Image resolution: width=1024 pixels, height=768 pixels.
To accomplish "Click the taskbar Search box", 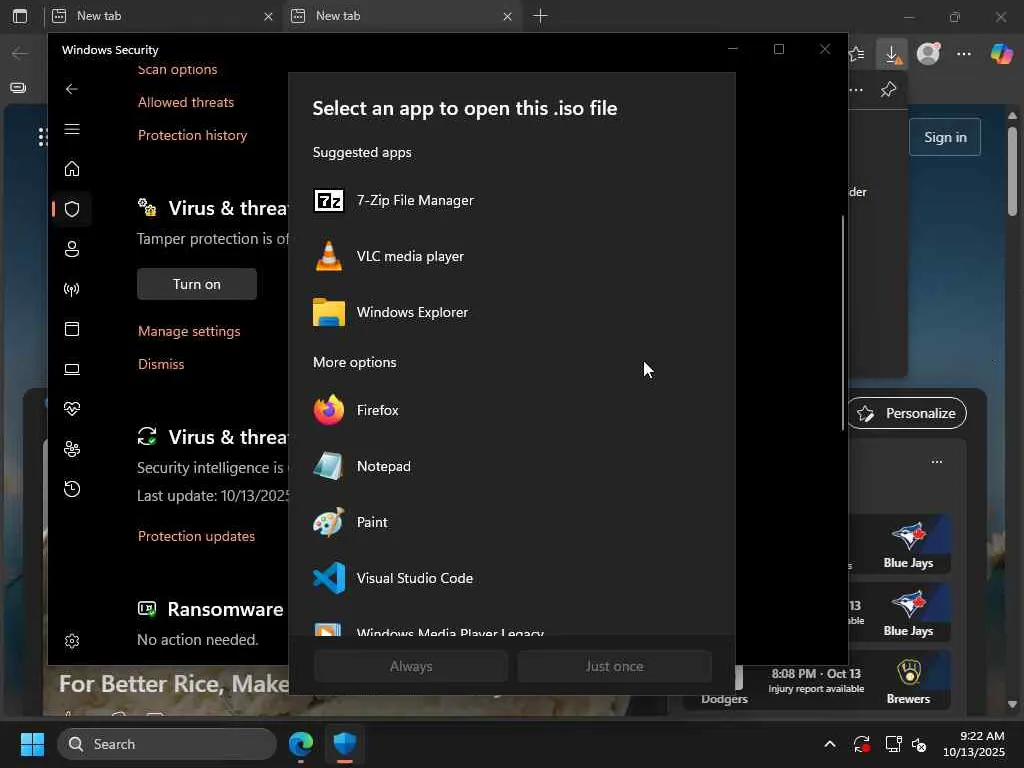I will click(167, 744).
